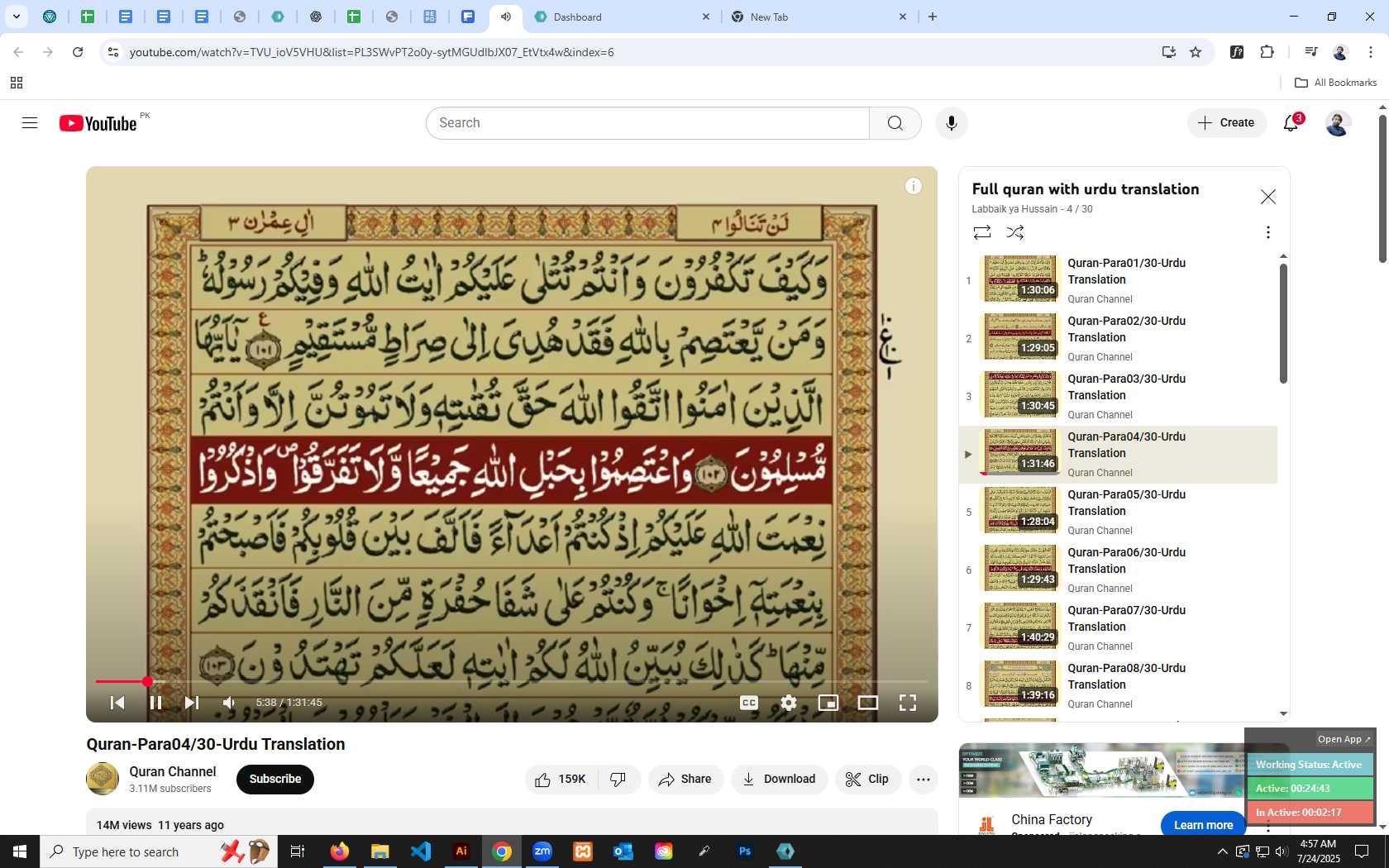Enter full screen mode

(907, 703)
